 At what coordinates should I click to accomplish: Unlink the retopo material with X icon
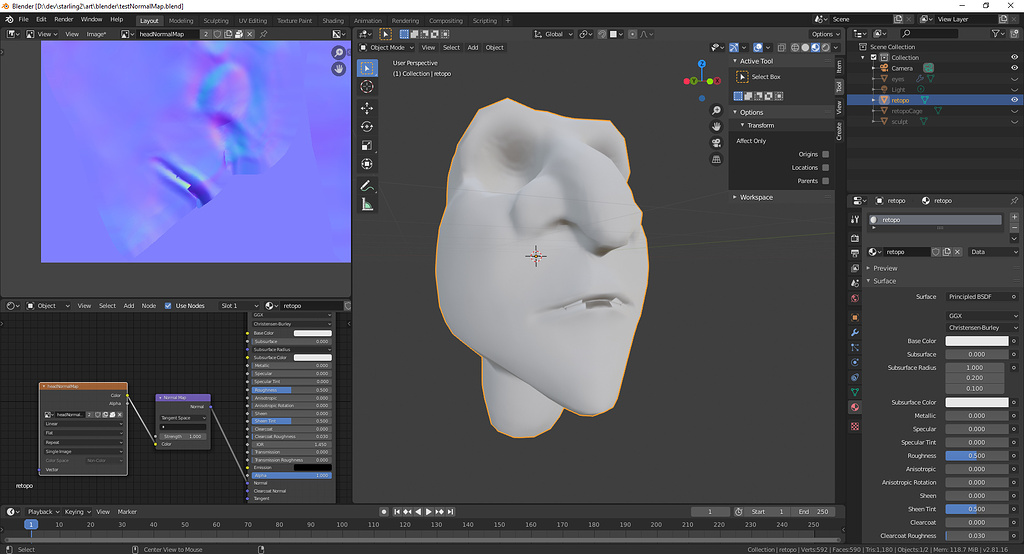click(957, 252)
